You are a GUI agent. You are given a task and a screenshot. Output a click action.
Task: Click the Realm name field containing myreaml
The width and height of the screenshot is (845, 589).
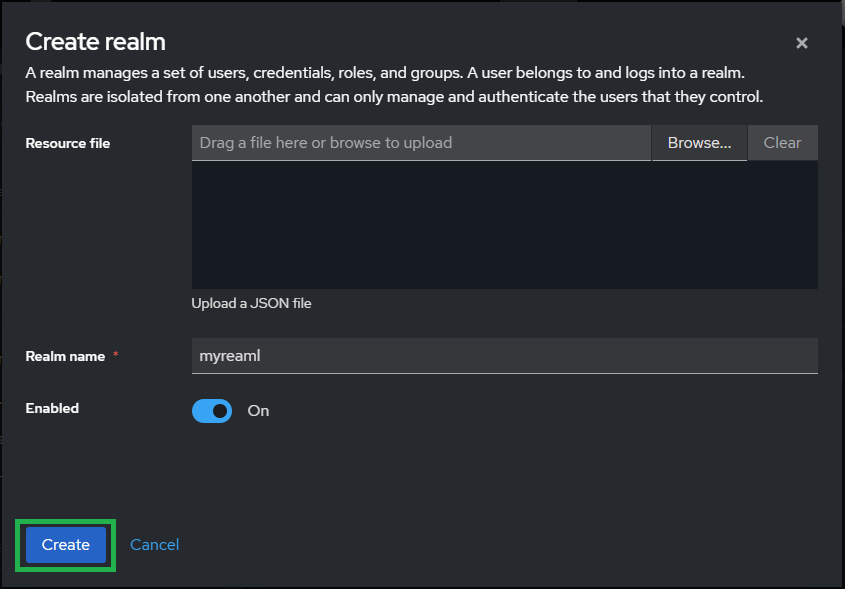[x=504, y=356]
